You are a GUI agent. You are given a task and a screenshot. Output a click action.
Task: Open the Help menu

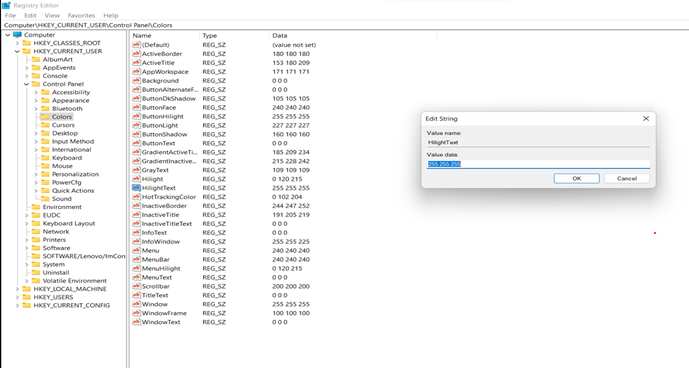[x=111, y=15]
